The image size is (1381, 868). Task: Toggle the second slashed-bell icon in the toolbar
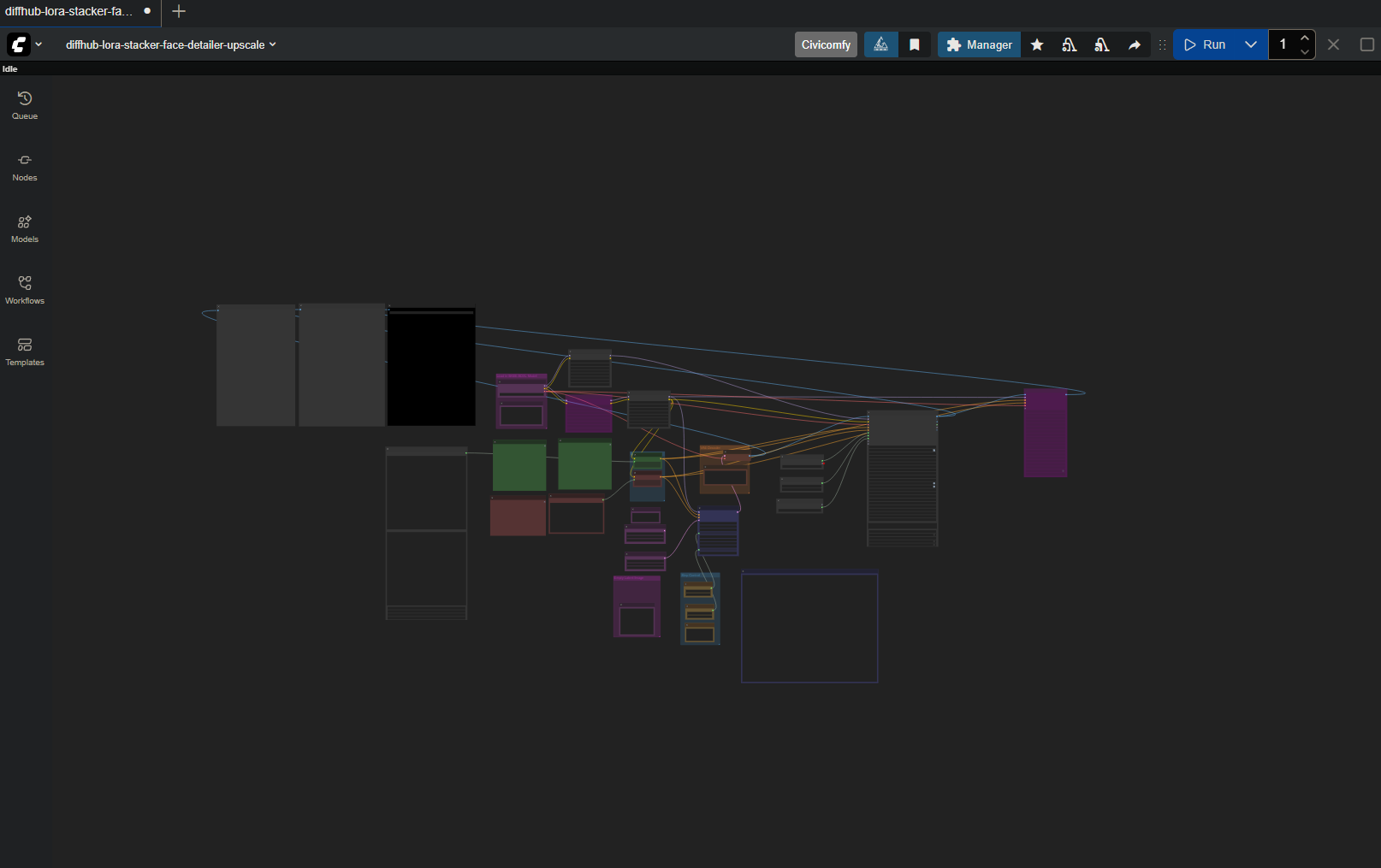point(1102,44)
